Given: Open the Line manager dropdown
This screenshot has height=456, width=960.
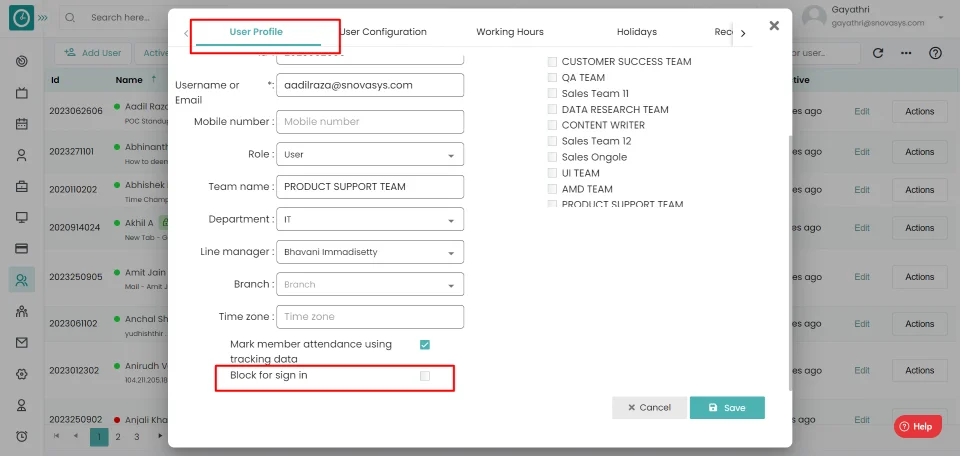Looking at the screenshot, I should pyautogui.click(x=370, y=252).
